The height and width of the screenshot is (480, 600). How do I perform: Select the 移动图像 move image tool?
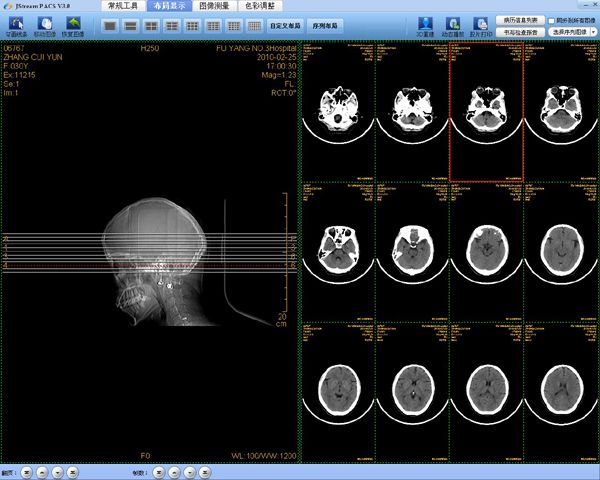point(45,24)
